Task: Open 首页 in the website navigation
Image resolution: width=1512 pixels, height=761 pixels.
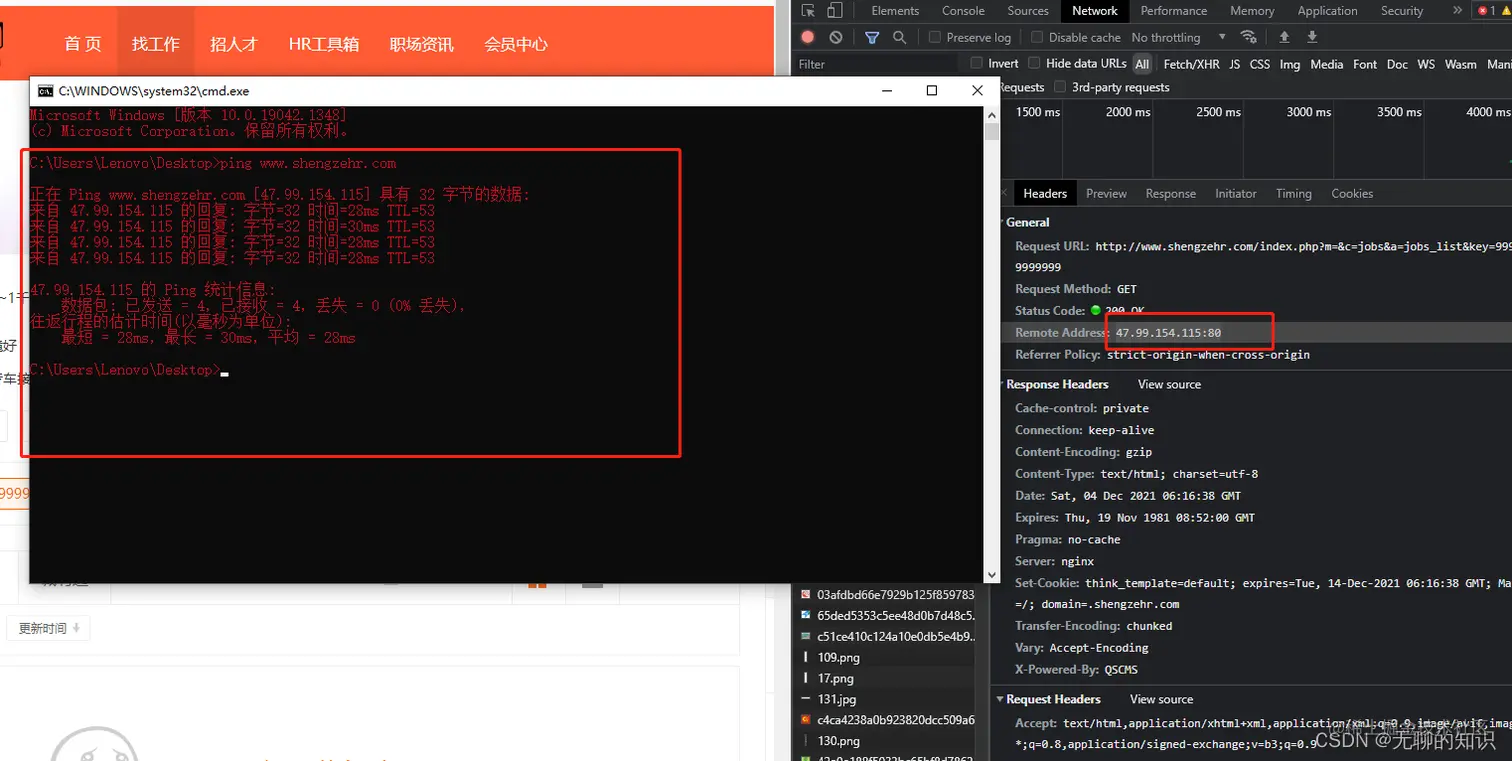Action: [83, 44]
